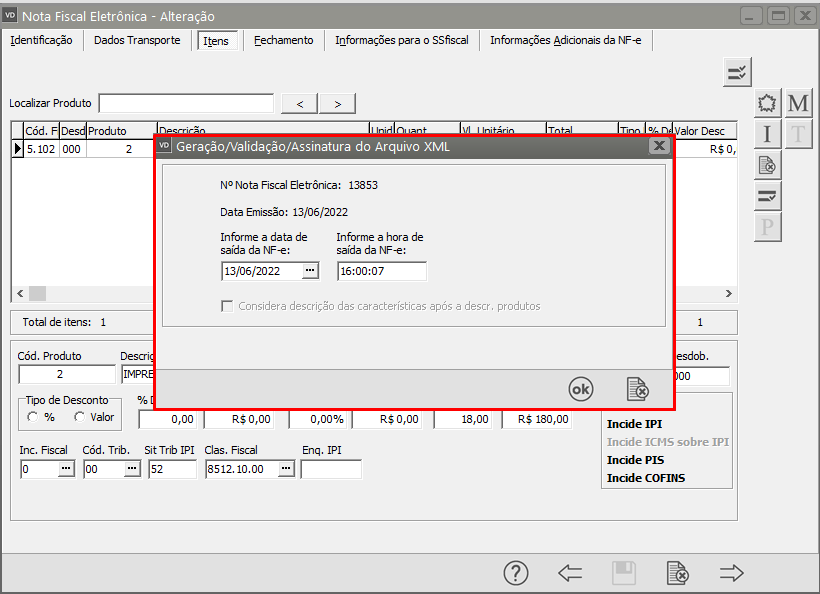
Task: Click the ok button in XML dialog
Action: pos(581,389)
